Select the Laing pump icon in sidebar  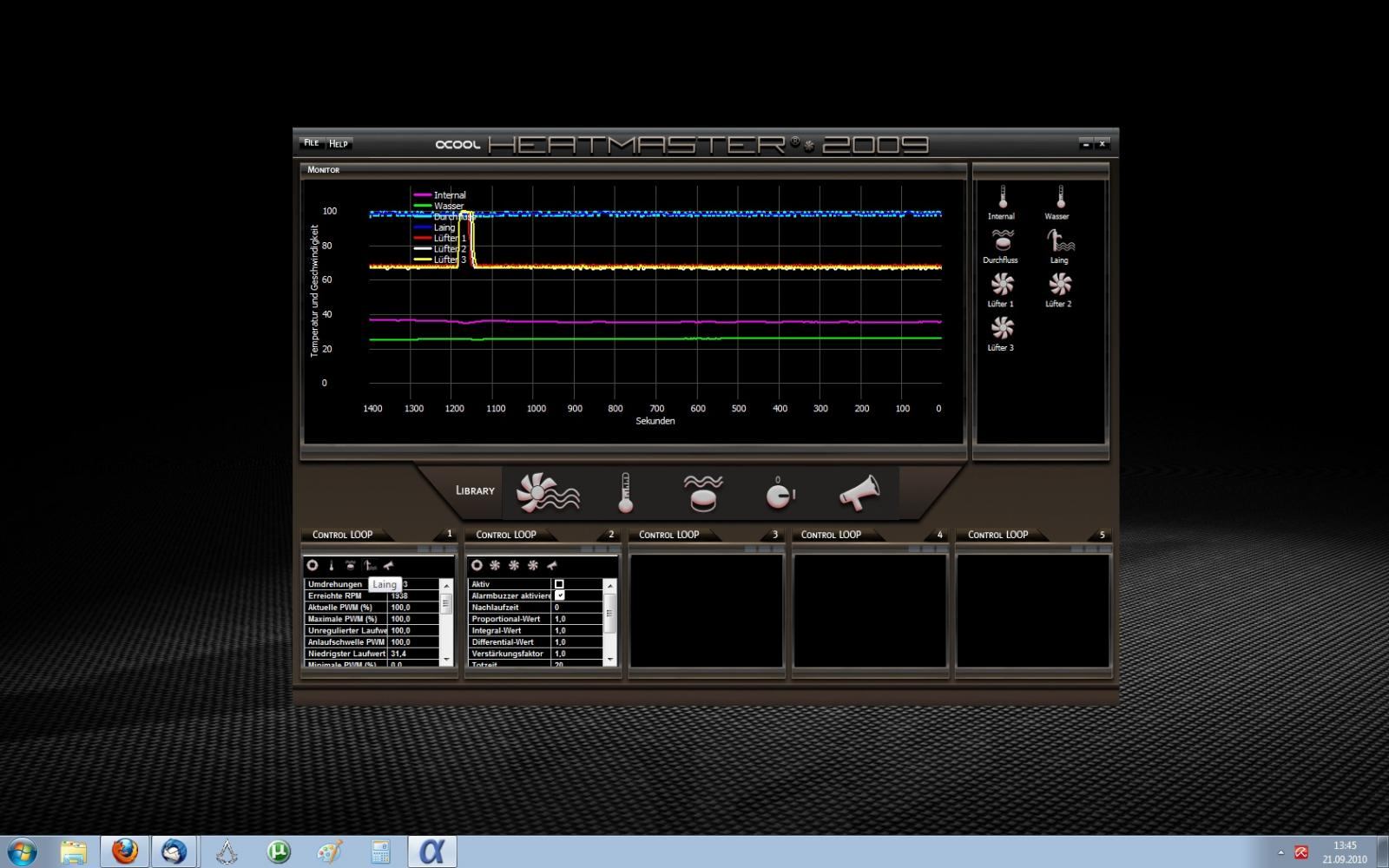(1059, 240)
